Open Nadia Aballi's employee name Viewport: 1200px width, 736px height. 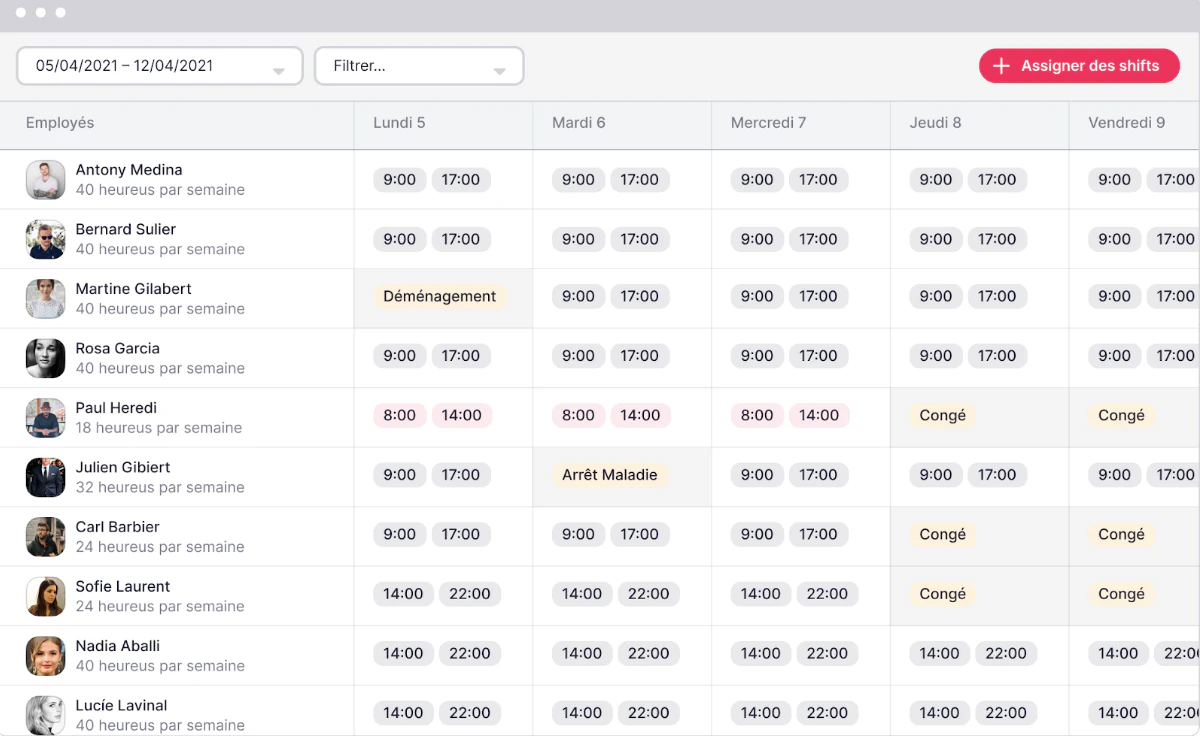point(118,646)
